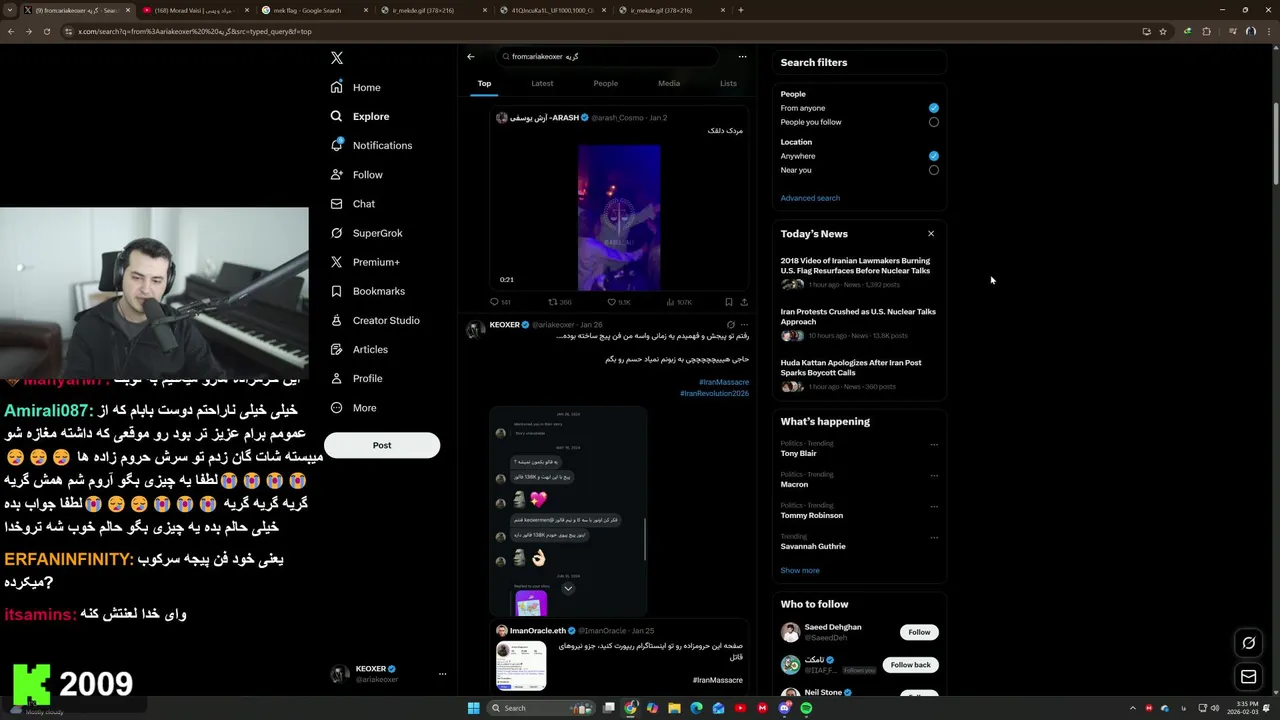Open the Grok floating button
This screenshot has width=1280, height=720.
point(1248,643)
